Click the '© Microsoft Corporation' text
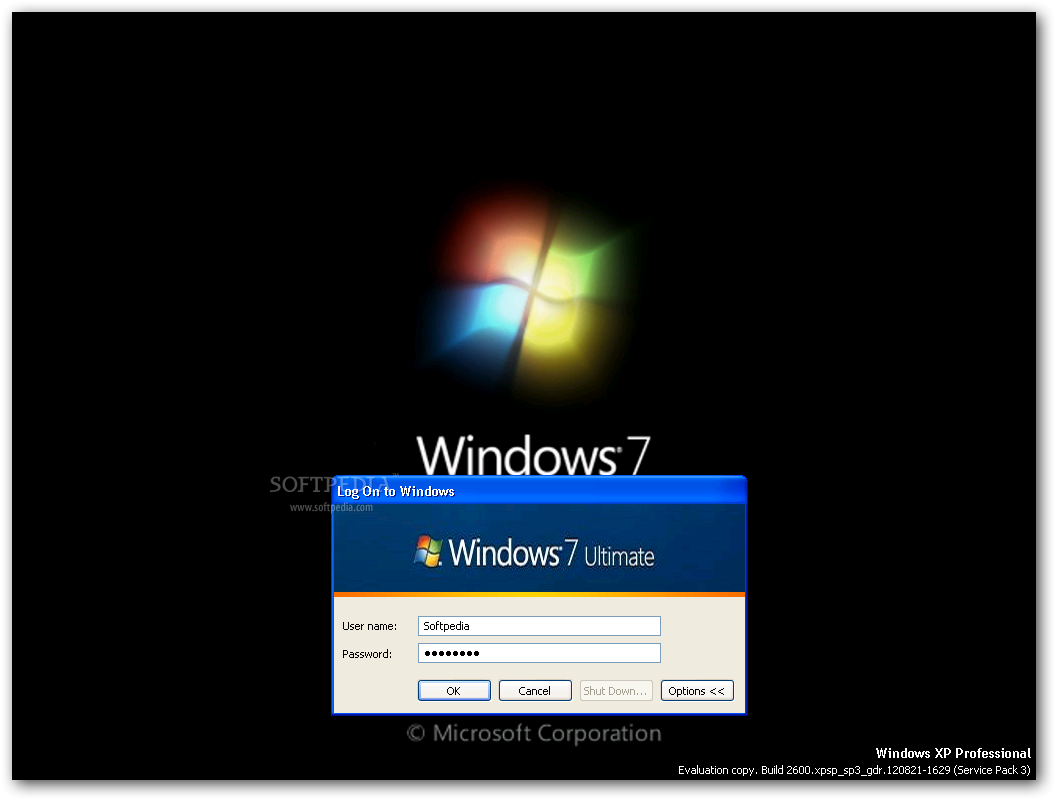The height and width of the screenshot is (800, 1056). [534, 733]
